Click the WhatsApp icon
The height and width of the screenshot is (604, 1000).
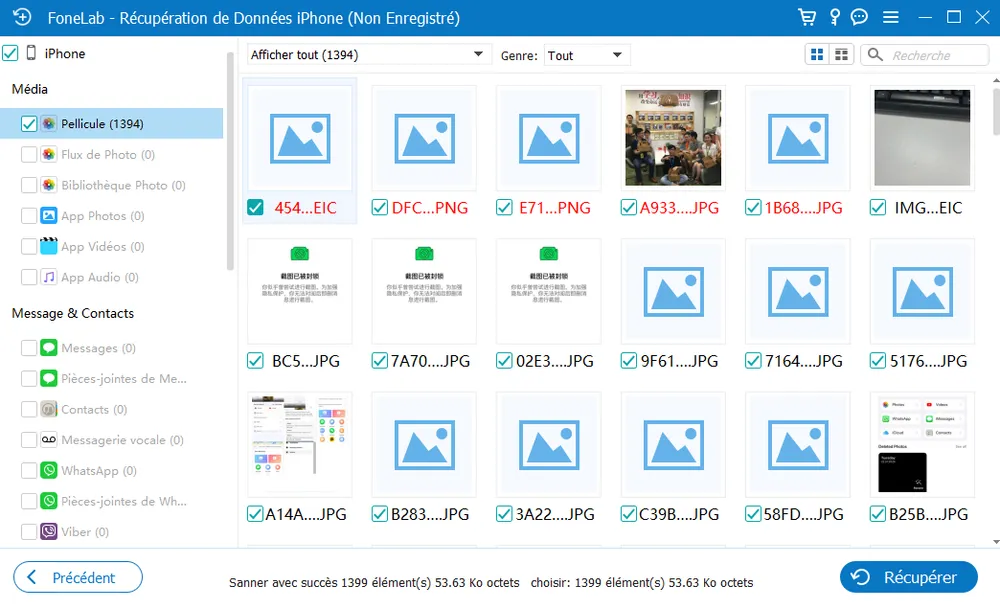49,470
